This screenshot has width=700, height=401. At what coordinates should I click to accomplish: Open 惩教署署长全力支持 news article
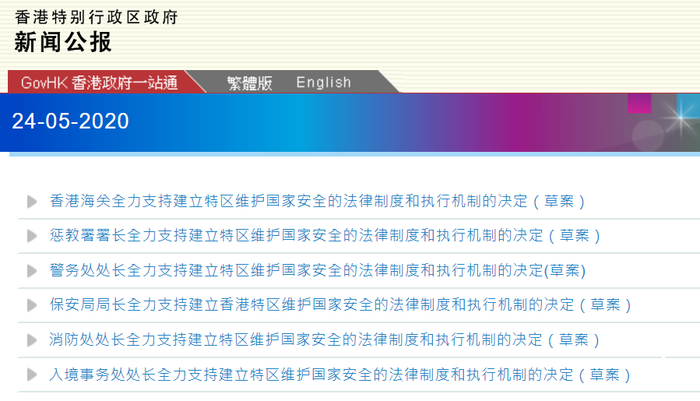(x=325, y=236)
